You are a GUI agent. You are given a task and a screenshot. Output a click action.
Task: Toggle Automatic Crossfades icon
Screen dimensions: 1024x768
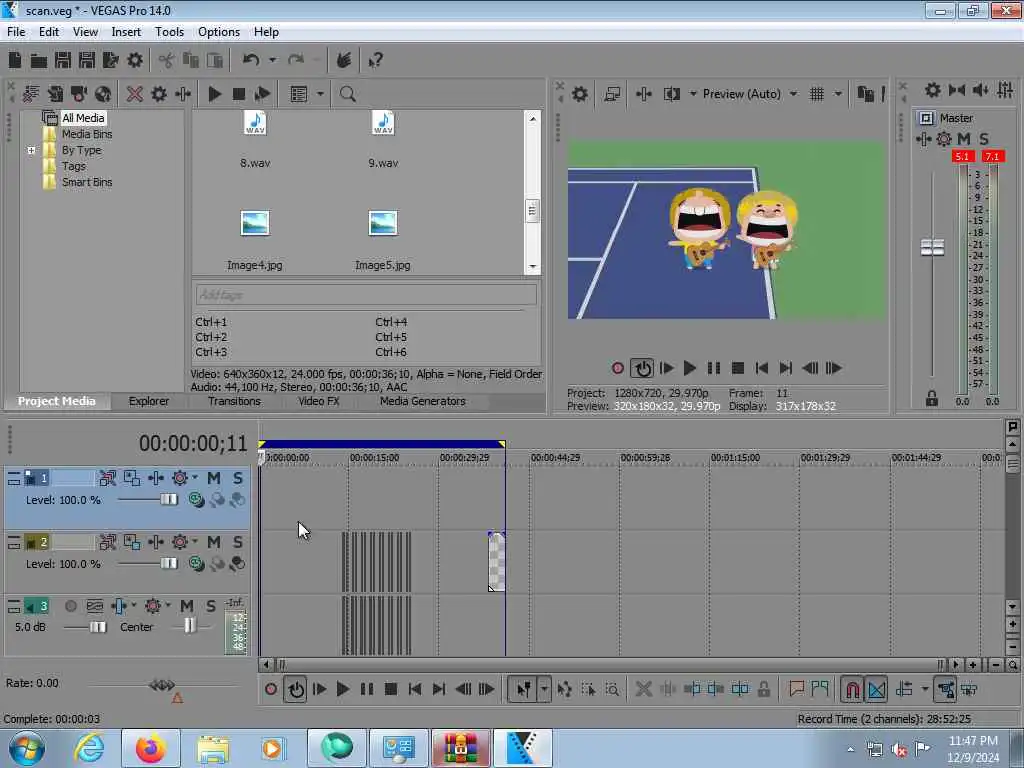click(876, 689)
